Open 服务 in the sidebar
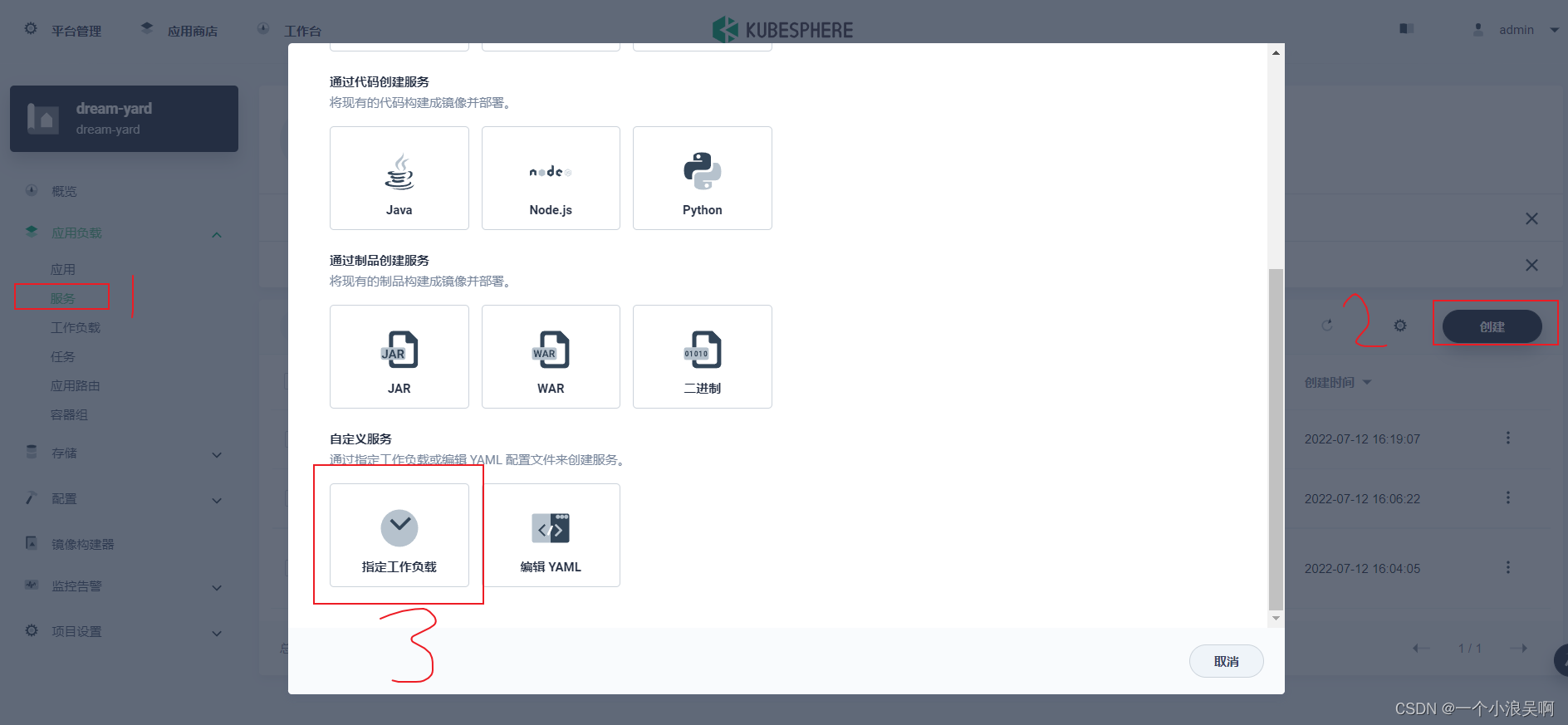 click(x=62, y=297)
